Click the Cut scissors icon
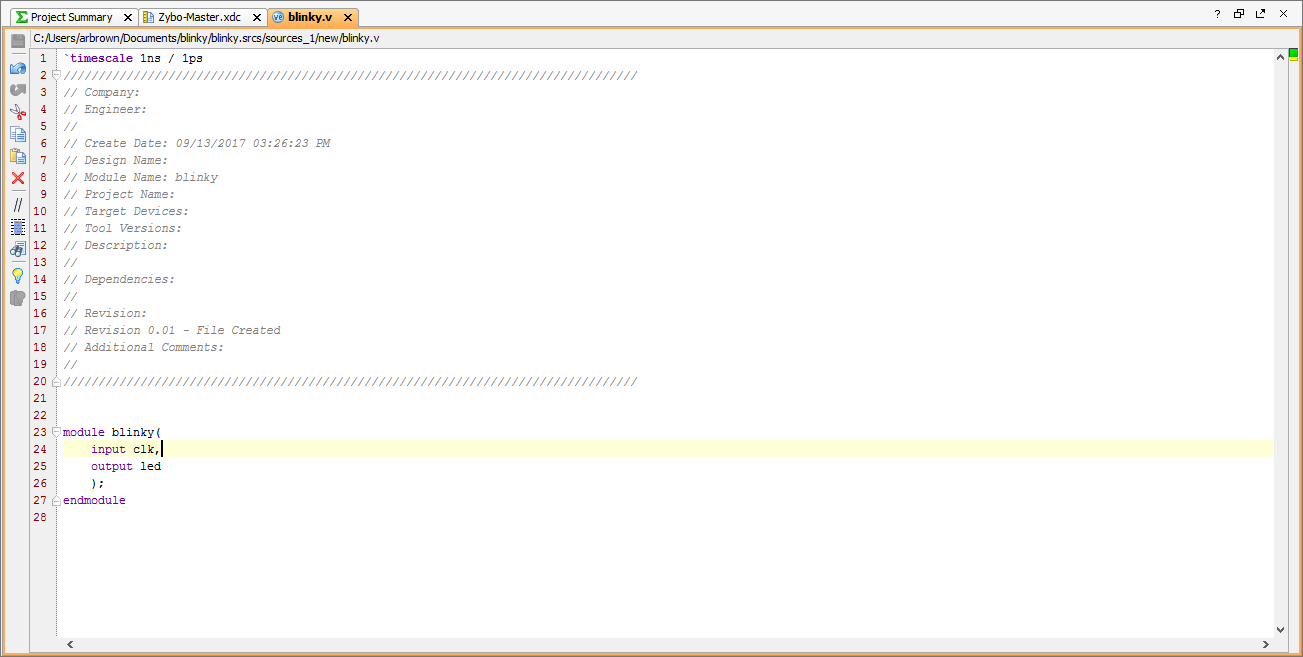Image resolution: width=1303 pixels, height=657 pixels. 17,112
